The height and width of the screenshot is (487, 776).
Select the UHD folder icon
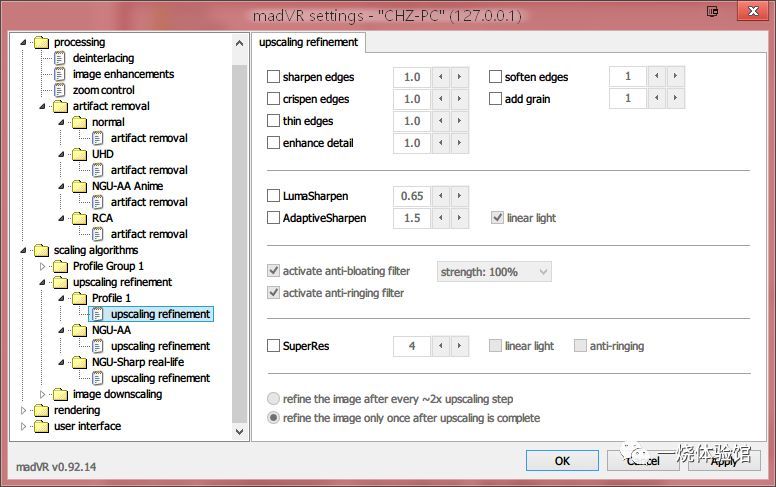point(79,154)
